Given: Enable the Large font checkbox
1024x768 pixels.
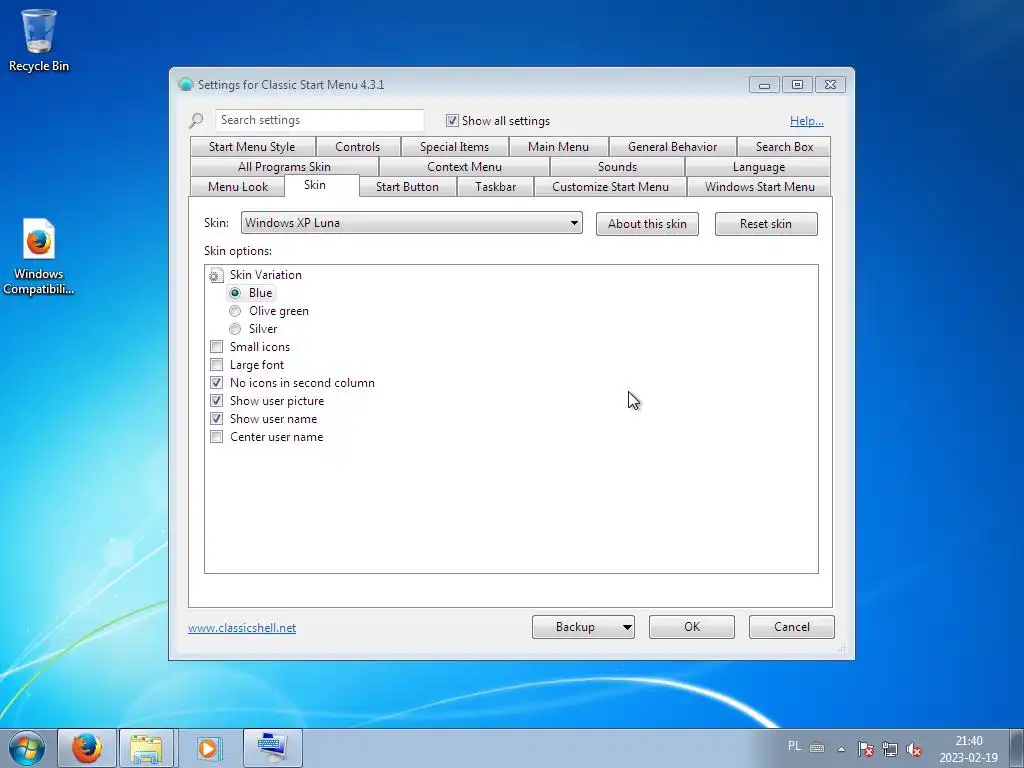Looking at the screenshot, I should coord(216,365).
